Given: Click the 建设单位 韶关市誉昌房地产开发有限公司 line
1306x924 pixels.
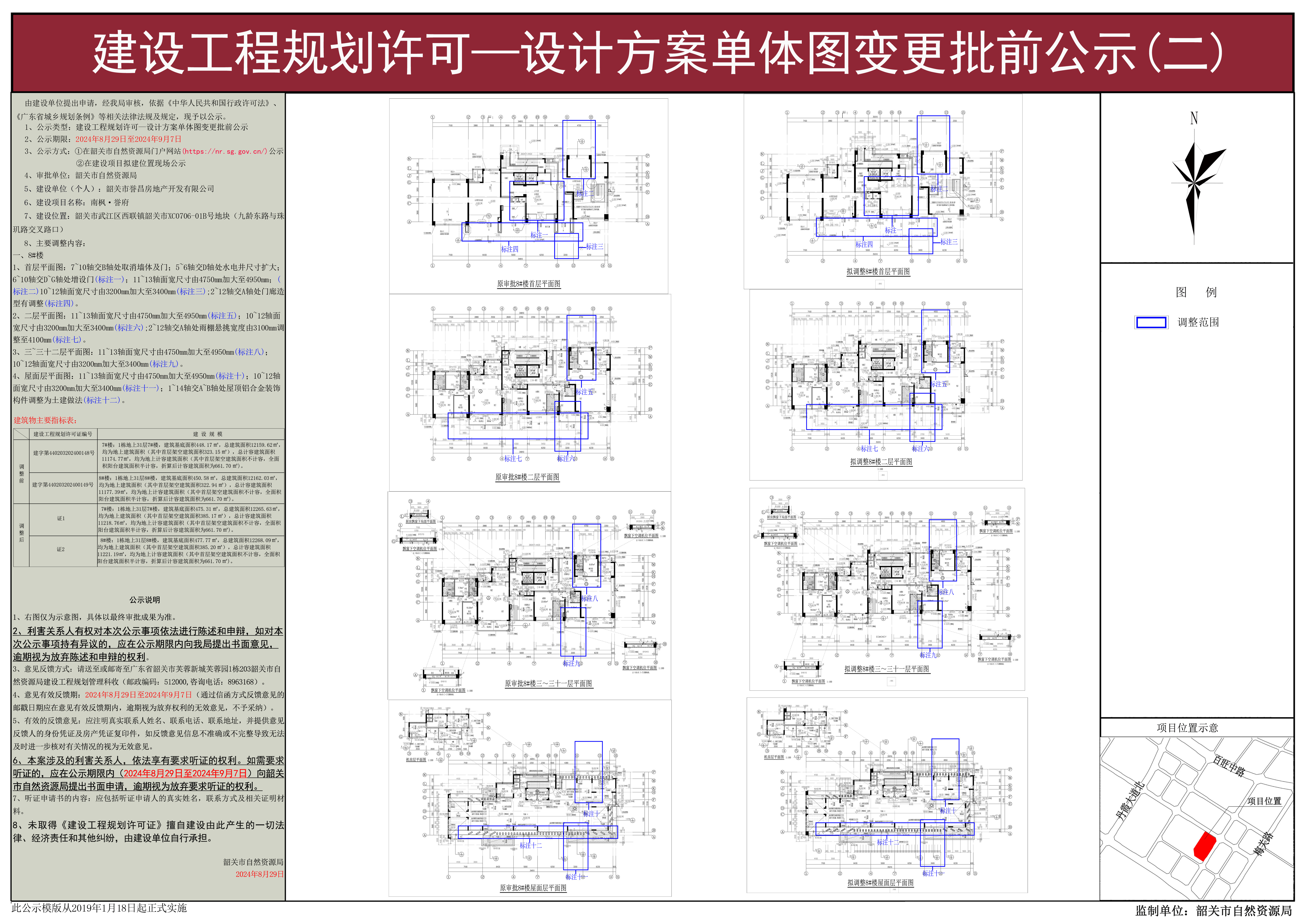Looking at the screenshot, I should tap(119, 188).
